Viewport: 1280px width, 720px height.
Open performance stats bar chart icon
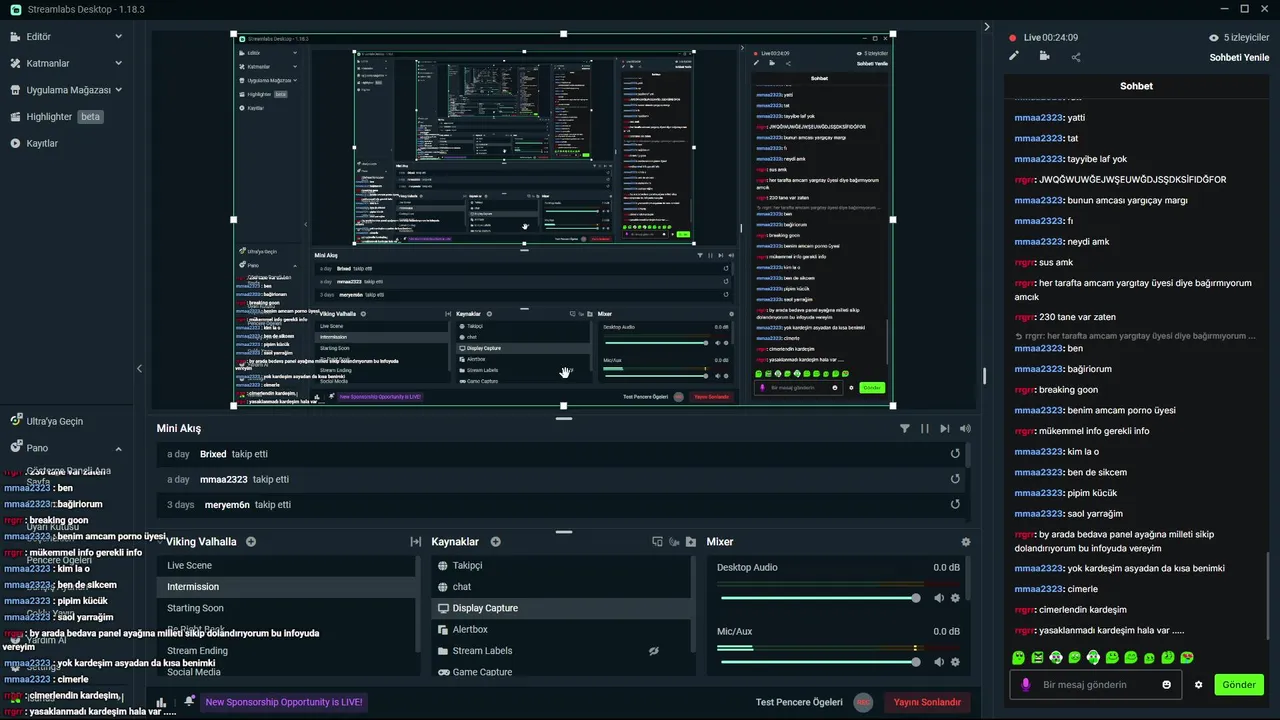point(161,702)
